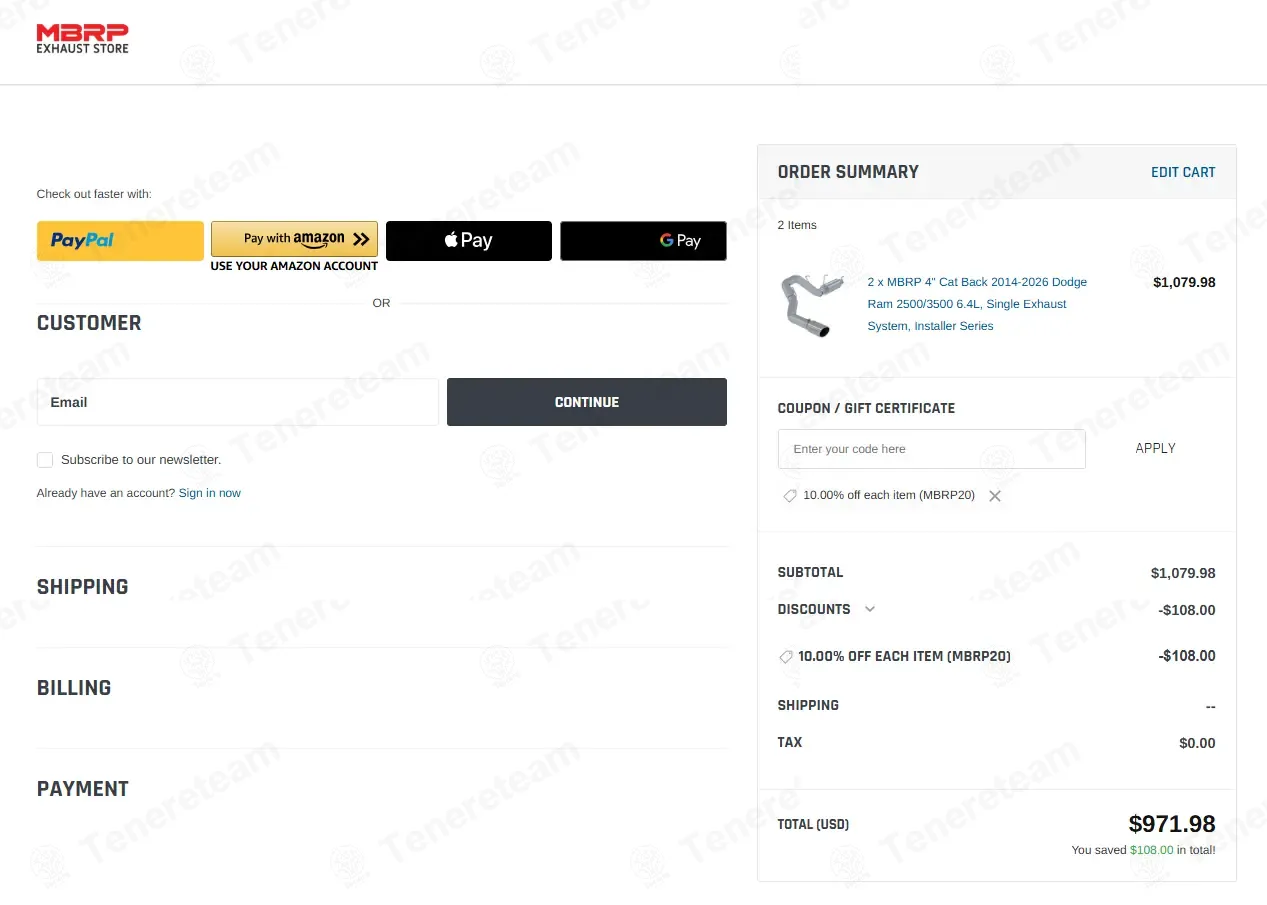1267x905 pixels.
Task: Open MBRP 4" Cat Back product link
Action: pos(977,304)
